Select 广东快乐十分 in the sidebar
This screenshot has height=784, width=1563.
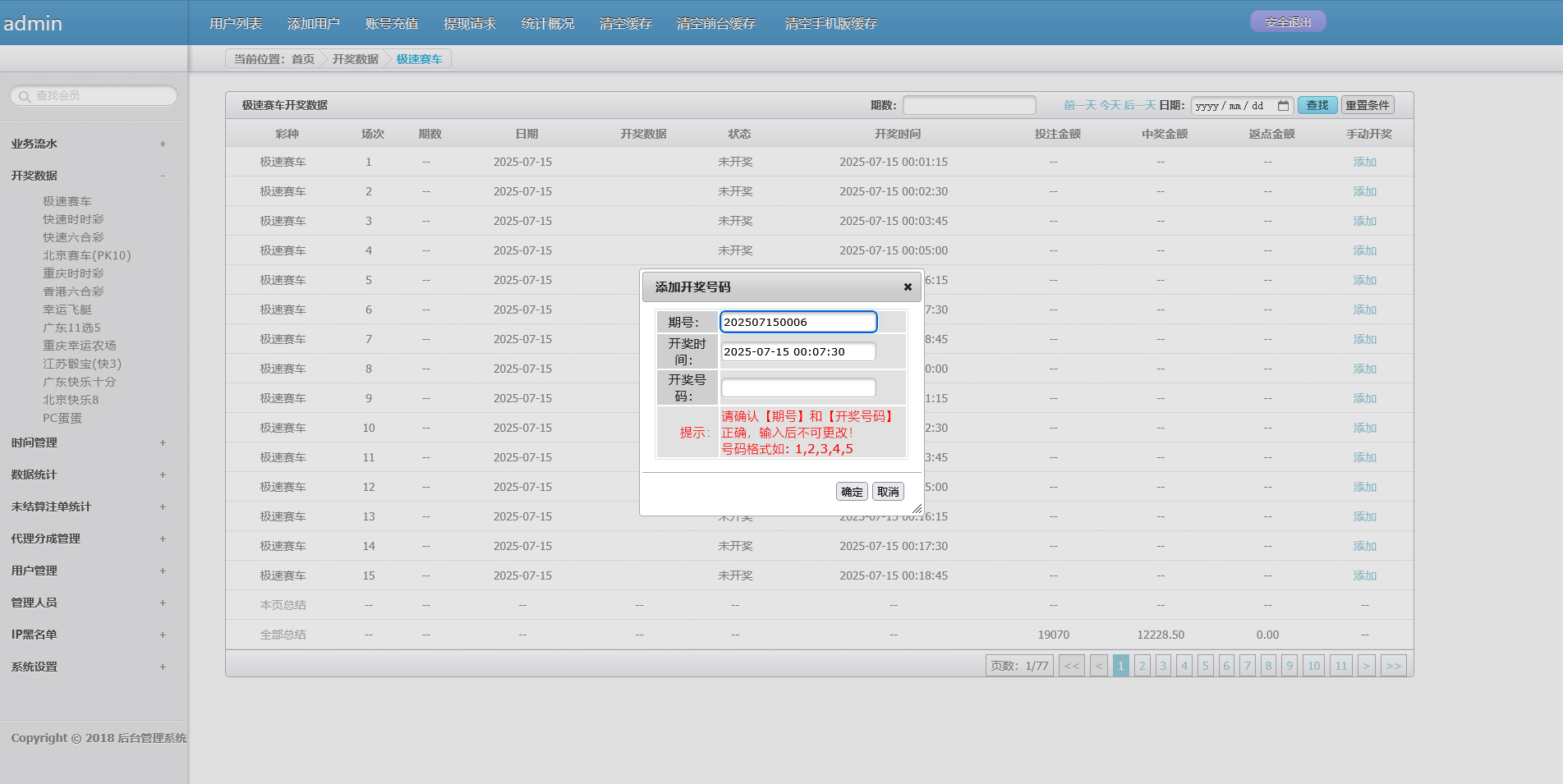coord(80,382)
